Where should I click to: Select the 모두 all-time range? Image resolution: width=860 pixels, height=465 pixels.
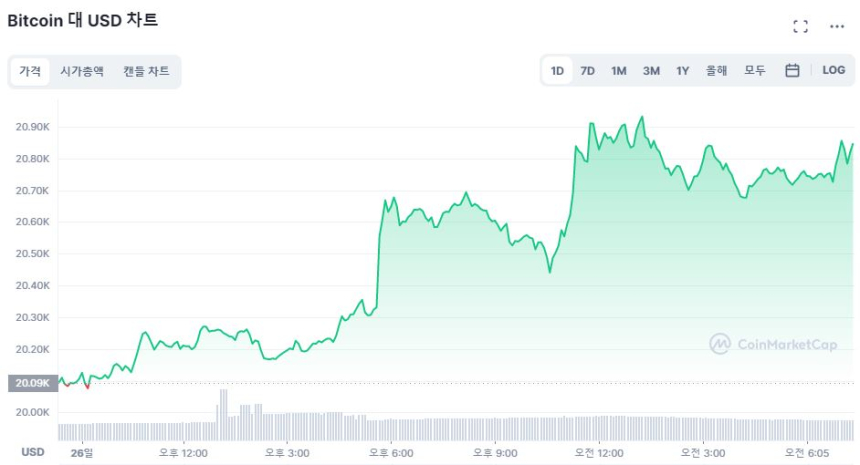754,71
